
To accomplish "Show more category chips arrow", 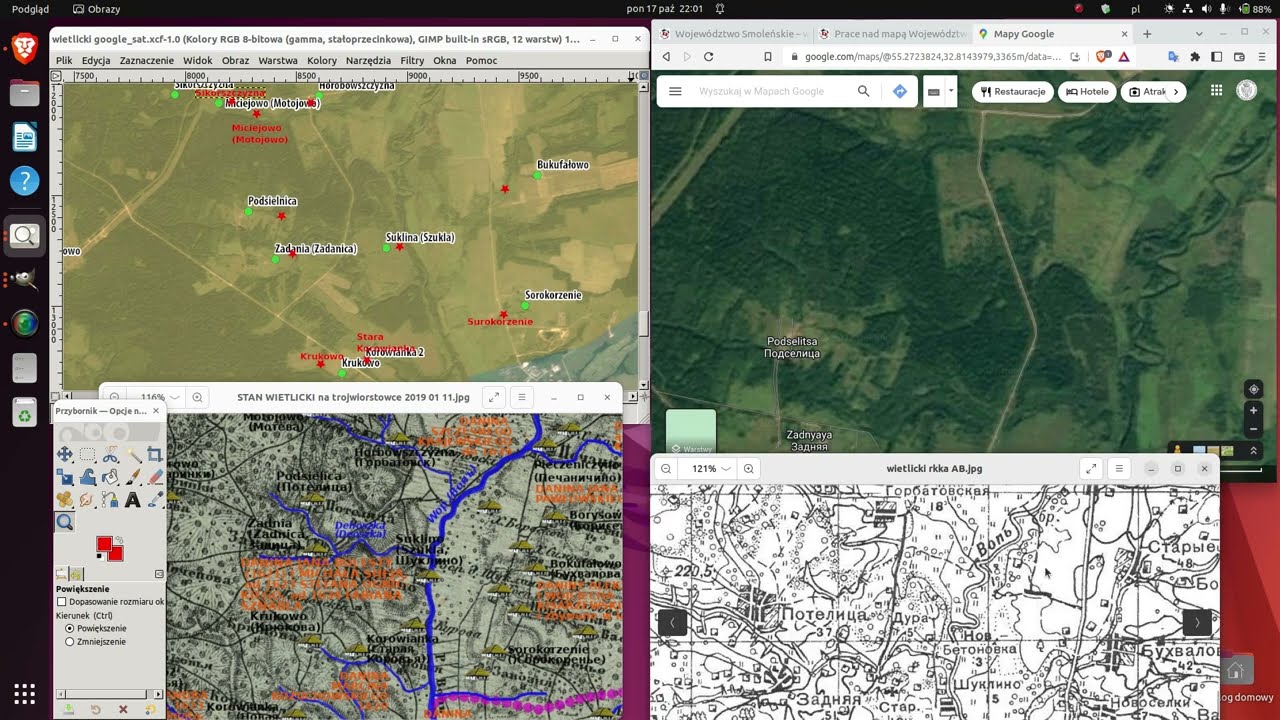I will click(x=1176, y=91).
